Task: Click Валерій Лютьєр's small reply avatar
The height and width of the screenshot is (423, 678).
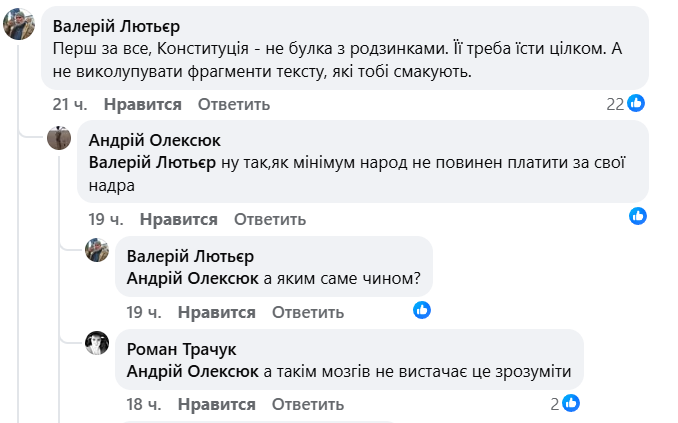Action: [97, 250]
